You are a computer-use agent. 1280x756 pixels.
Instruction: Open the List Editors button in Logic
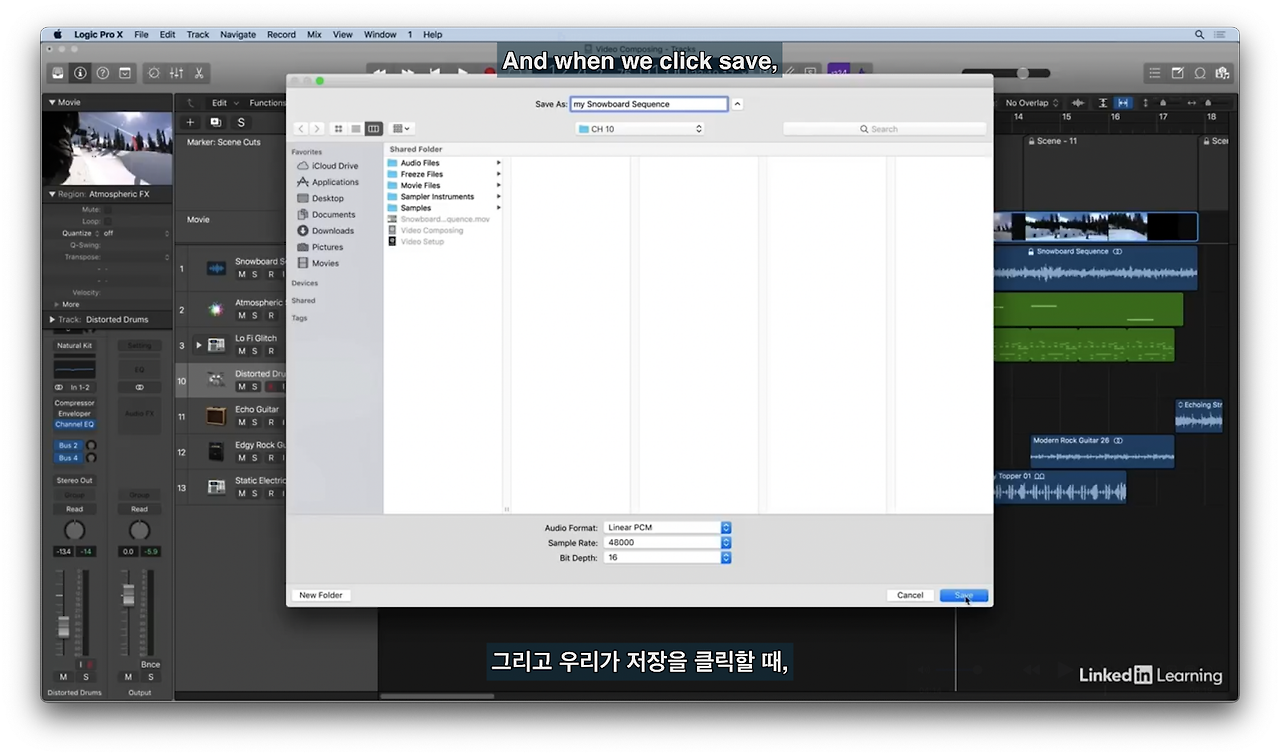coord(1155,73)
